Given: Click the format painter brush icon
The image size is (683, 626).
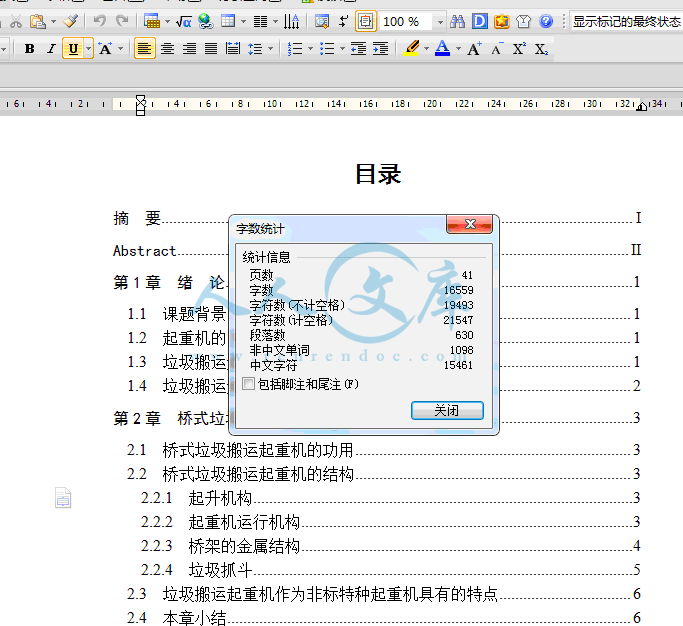Looking at the screenshot, I should (x=70, y=21).
